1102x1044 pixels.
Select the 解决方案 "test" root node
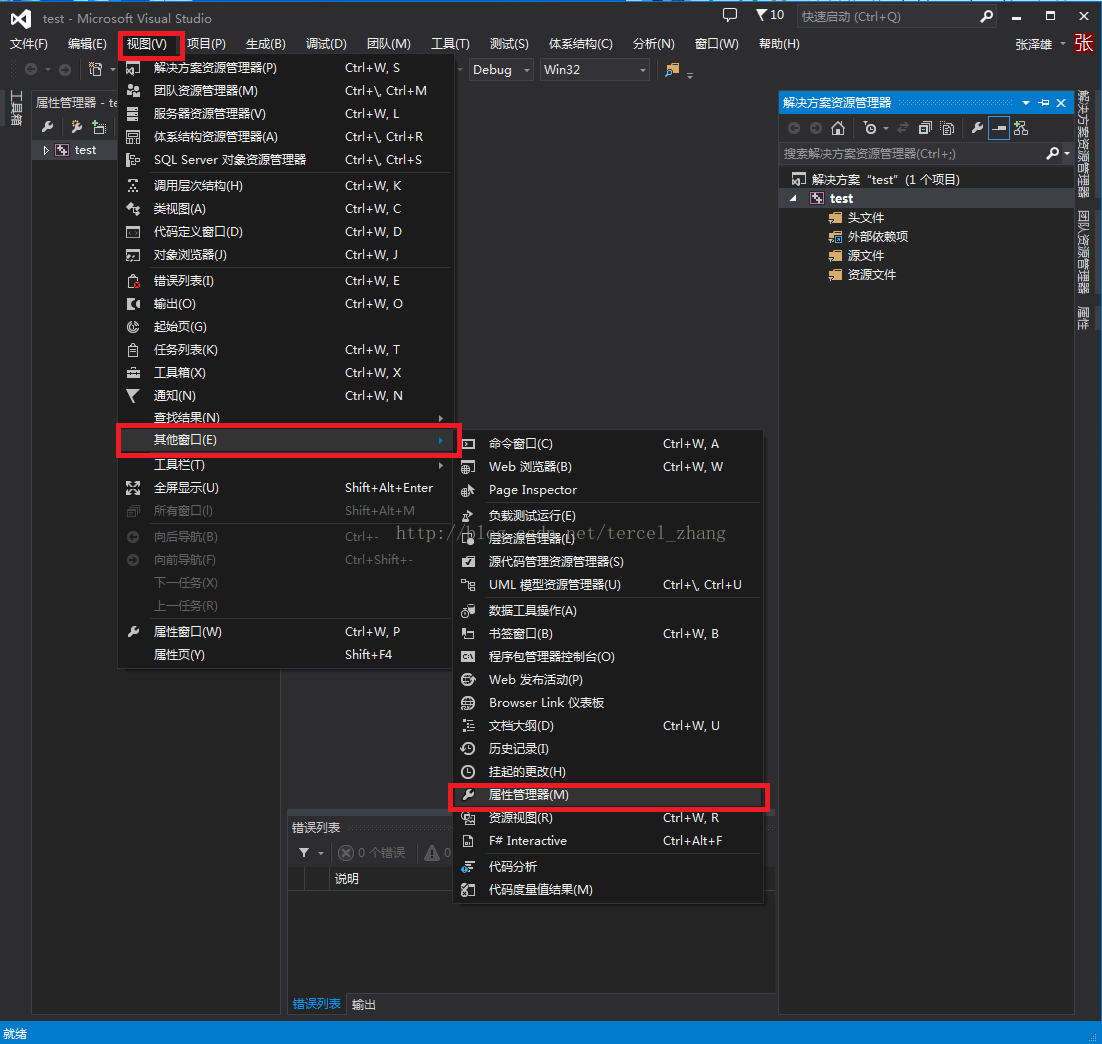[885, 179]
